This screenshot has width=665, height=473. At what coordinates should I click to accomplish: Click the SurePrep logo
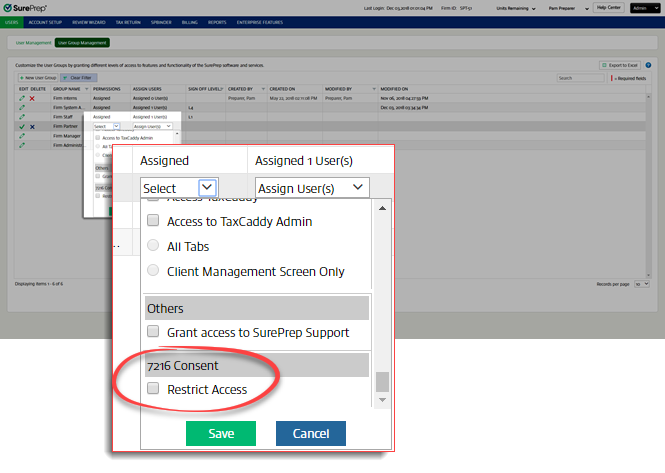[27, 7]
